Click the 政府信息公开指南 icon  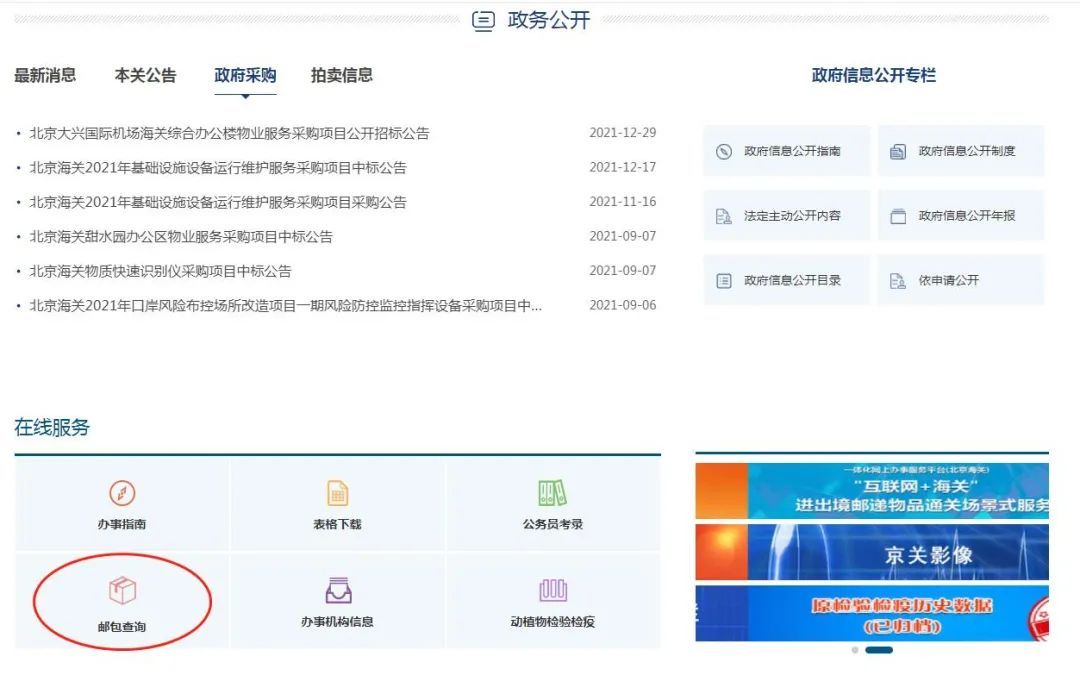[x=724, y=151]
